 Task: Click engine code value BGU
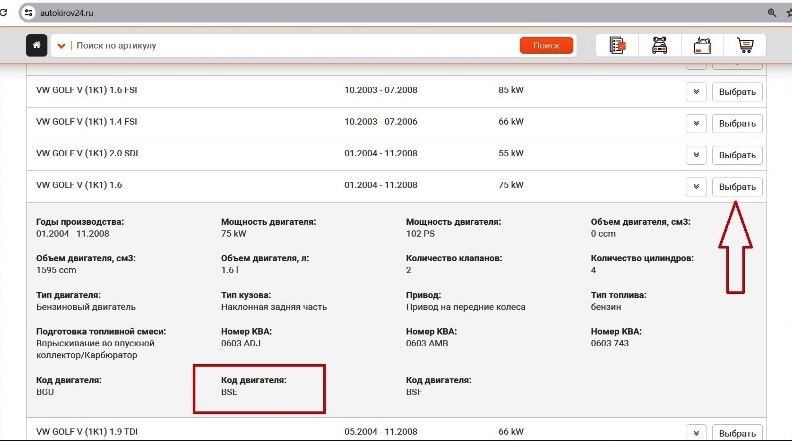(x=44, y=392)
